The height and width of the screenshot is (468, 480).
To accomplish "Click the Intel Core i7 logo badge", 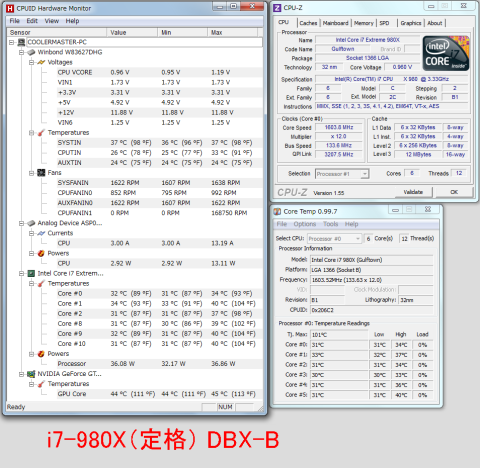I will (446, 53).
